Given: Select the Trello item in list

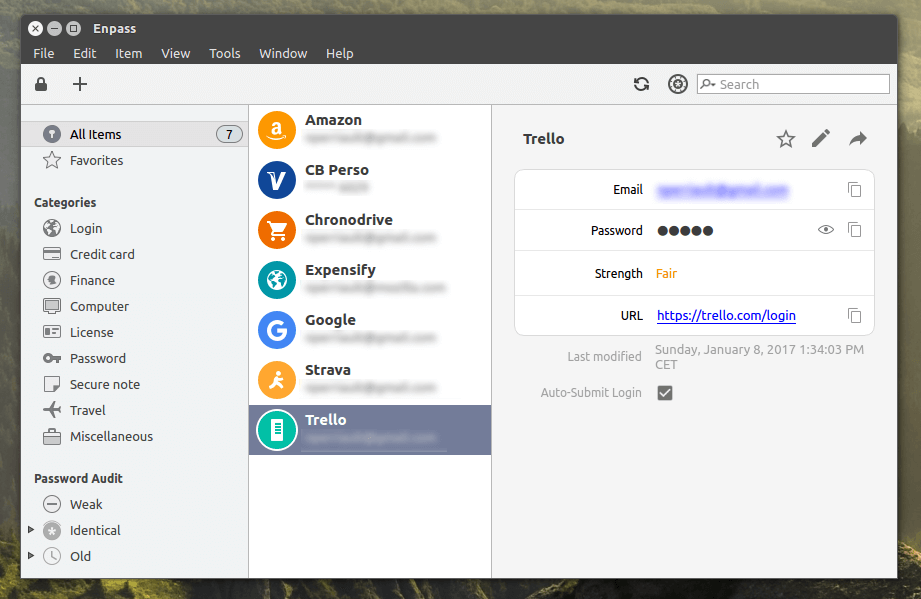Looking at the screenshot, I should [x=370, y=430].
